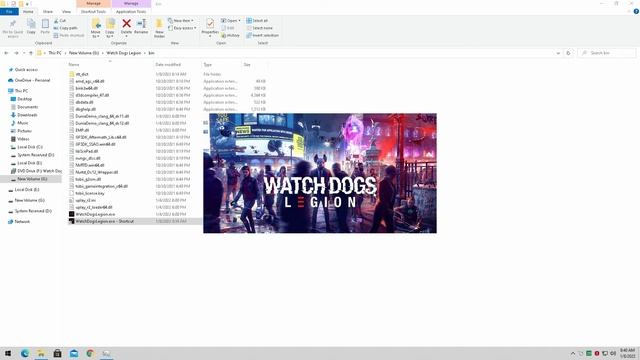
Task: Sort by the Type column header
Action: coord(221,64)
